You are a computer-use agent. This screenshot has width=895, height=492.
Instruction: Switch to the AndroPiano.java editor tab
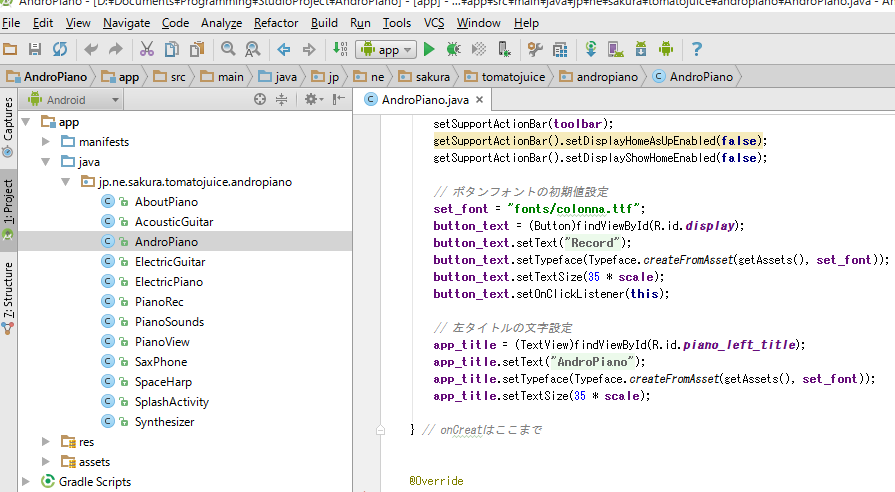424,100
